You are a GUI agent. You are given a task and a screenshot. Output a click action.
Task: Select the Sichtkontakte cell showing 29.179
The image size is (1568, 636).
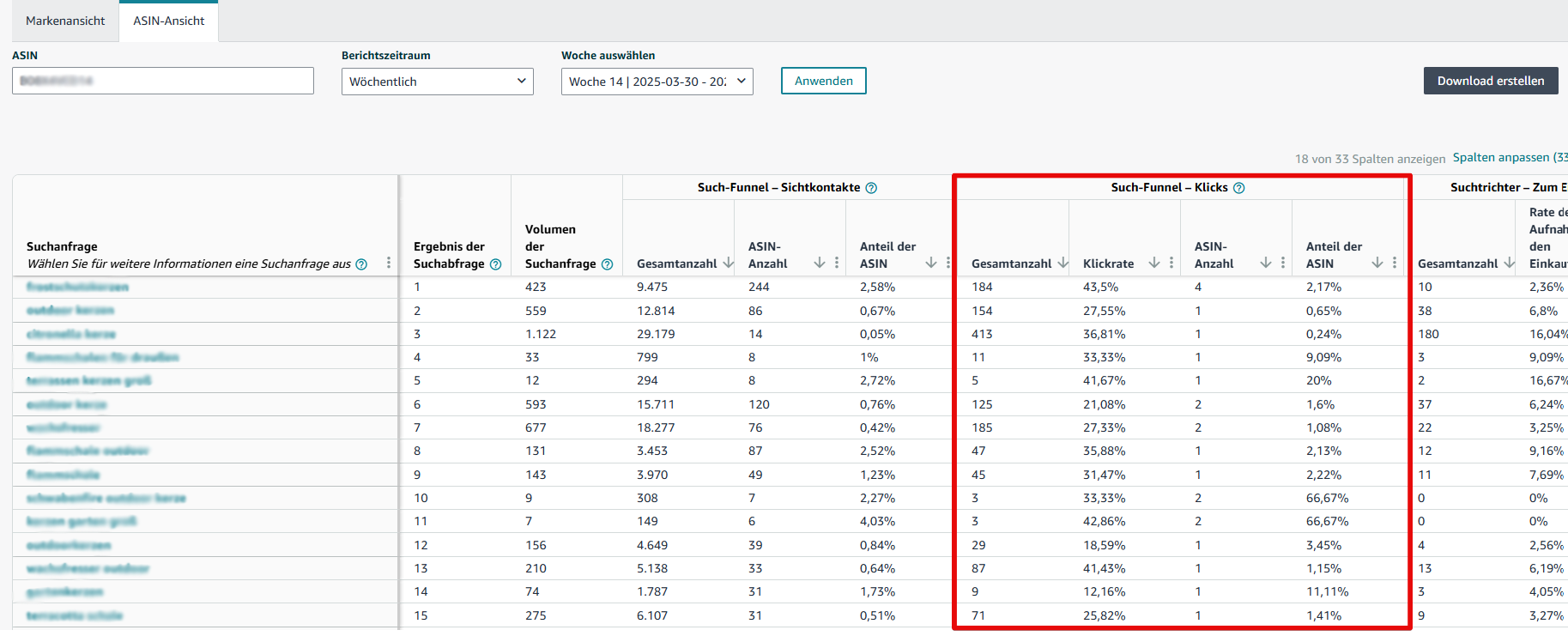coord(656,334)
